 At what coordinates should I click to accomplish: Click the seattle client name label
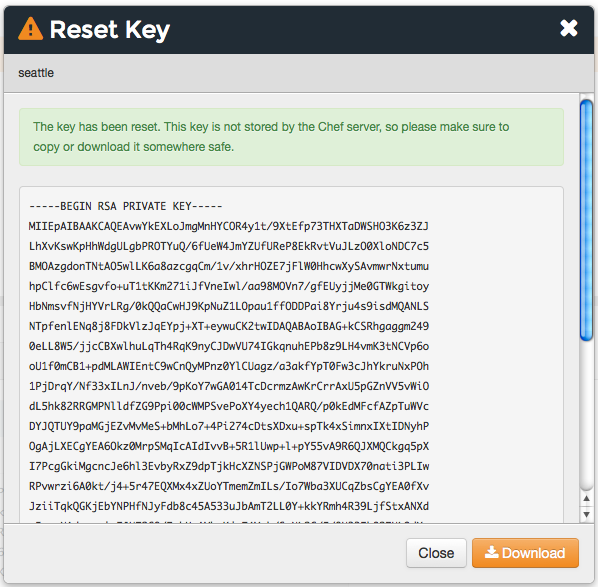36,73
